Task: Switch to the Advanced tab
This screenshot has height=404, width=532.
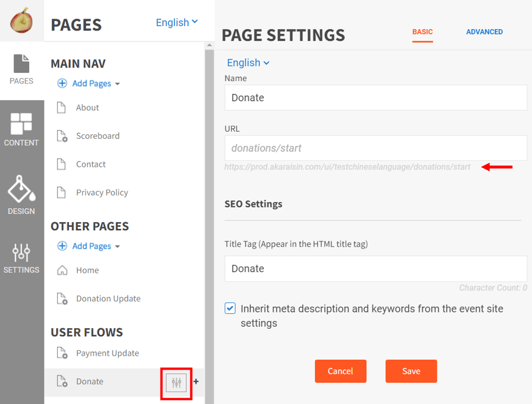Action: pos(484,32)
